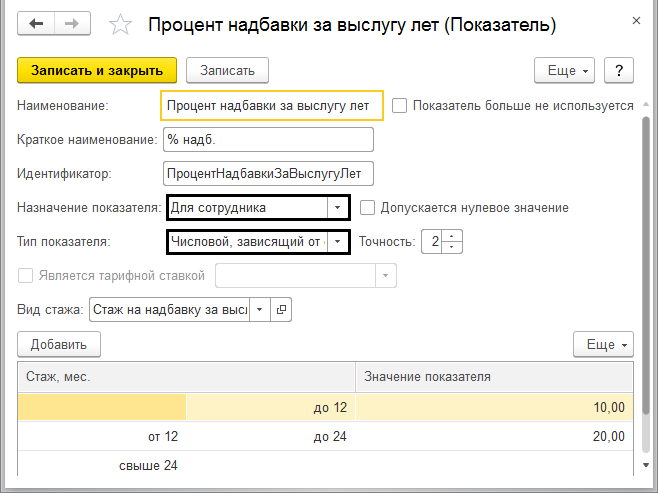This screenshot has height=493, width=658.
Task: Click the Наименование input field
Action: [x=270, y=105]
